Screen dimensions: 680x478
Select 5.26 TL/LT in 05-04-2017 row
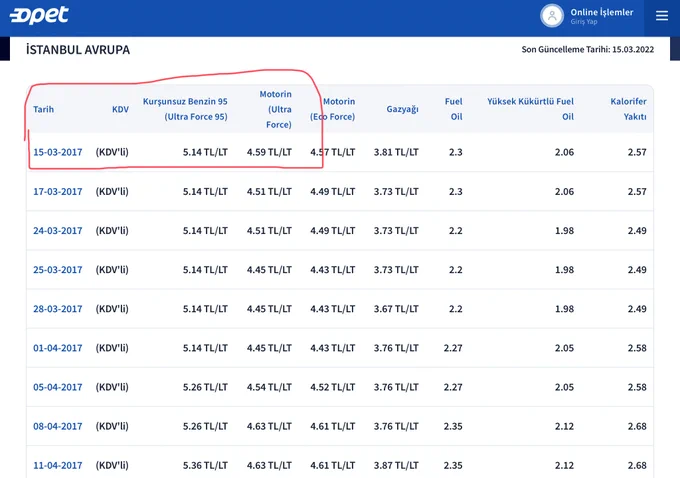point(205,387)
